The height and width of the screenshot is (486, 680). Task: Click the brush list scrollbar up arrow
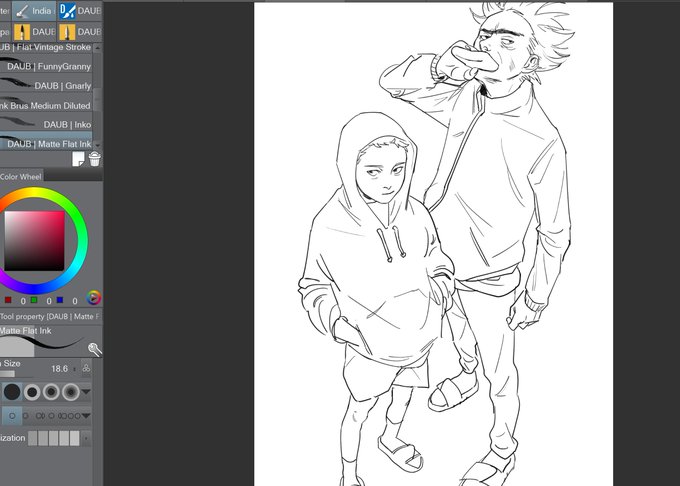coord(98,47)
